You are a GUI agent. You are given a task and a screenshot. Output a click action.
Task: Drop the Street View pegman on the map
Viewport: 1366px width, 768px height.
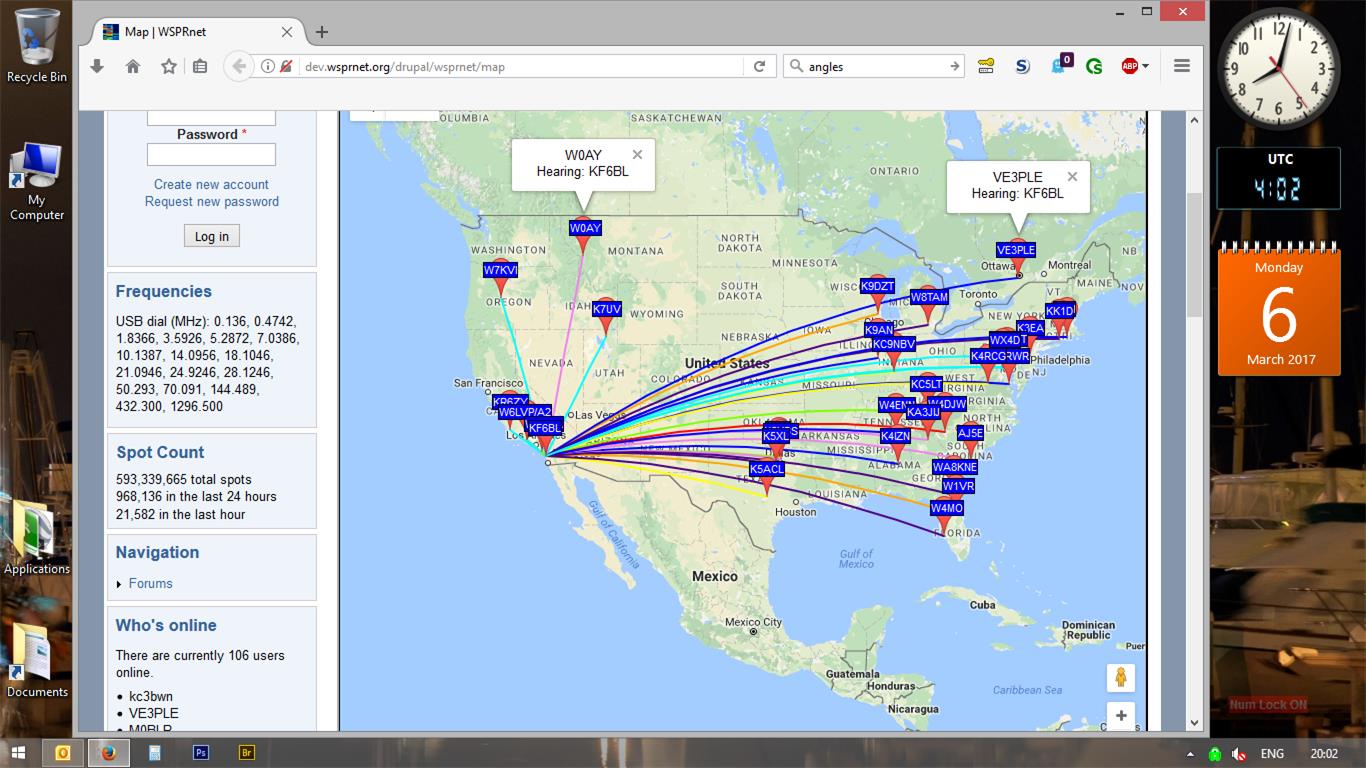click(x=1120, y=677)
